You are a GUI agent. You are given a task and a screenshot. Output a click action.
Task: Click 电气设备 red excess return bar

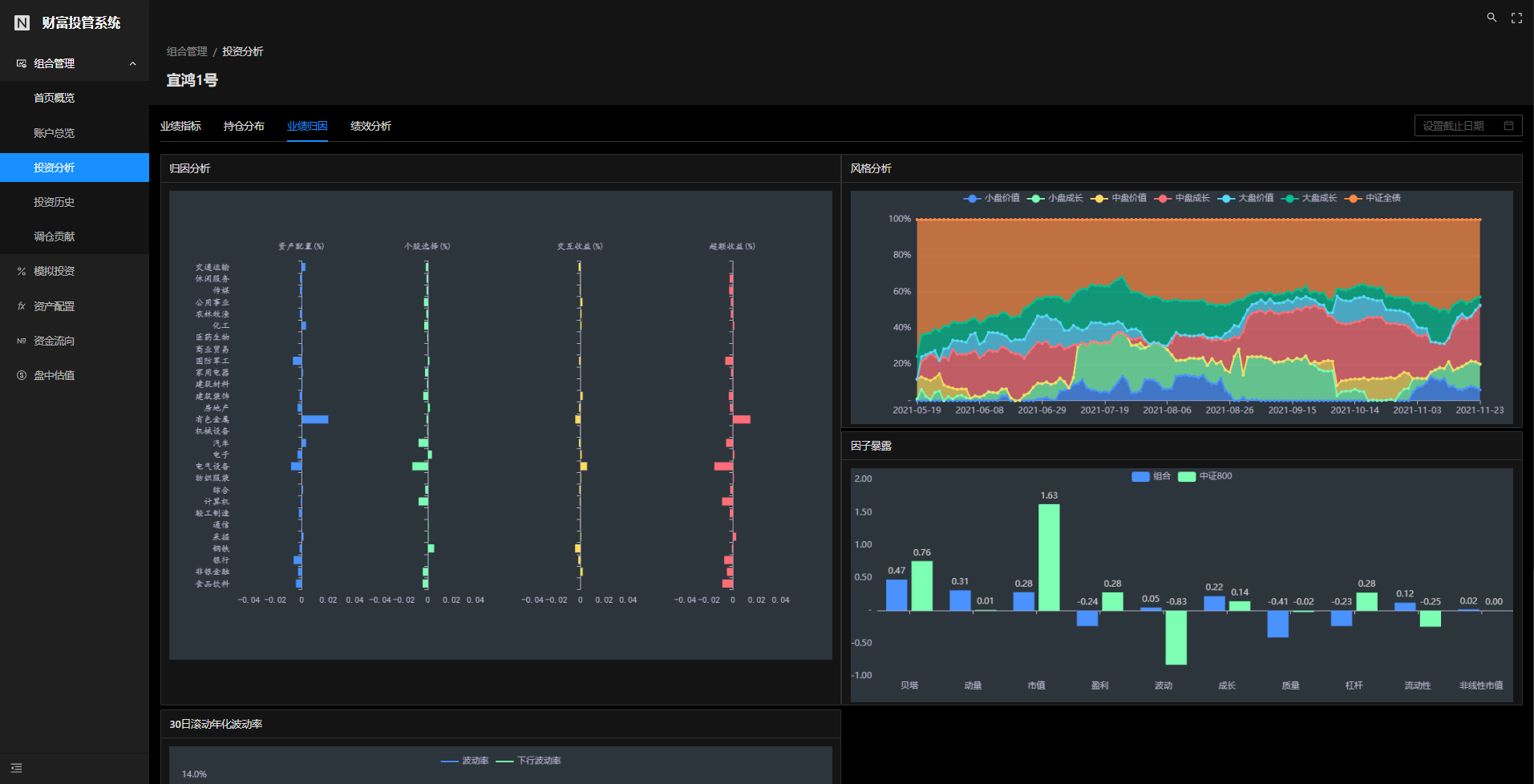[723, 467]
